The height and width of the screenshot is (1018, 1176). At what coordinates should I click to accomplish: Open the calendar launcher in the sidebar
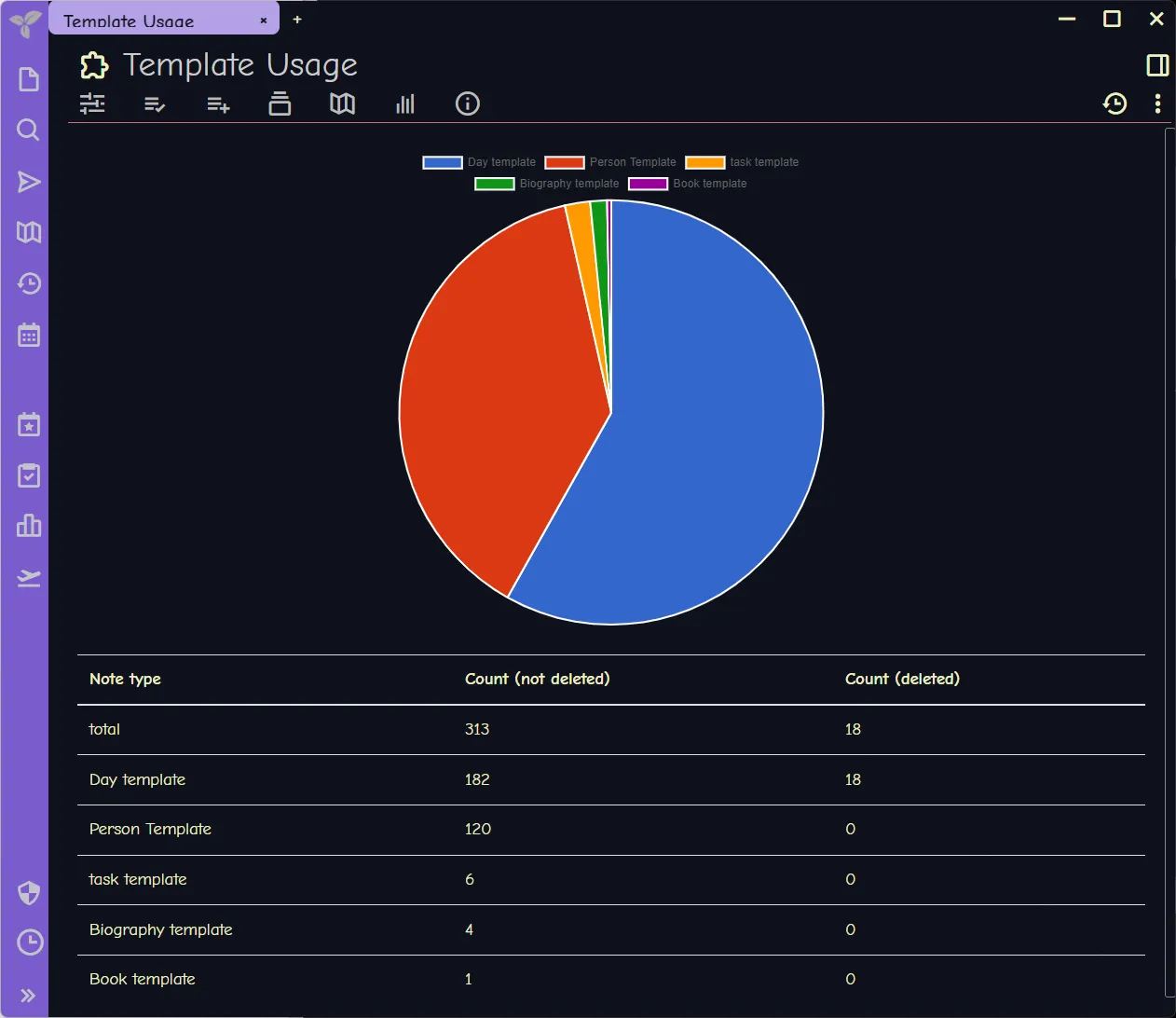(29, 335)
